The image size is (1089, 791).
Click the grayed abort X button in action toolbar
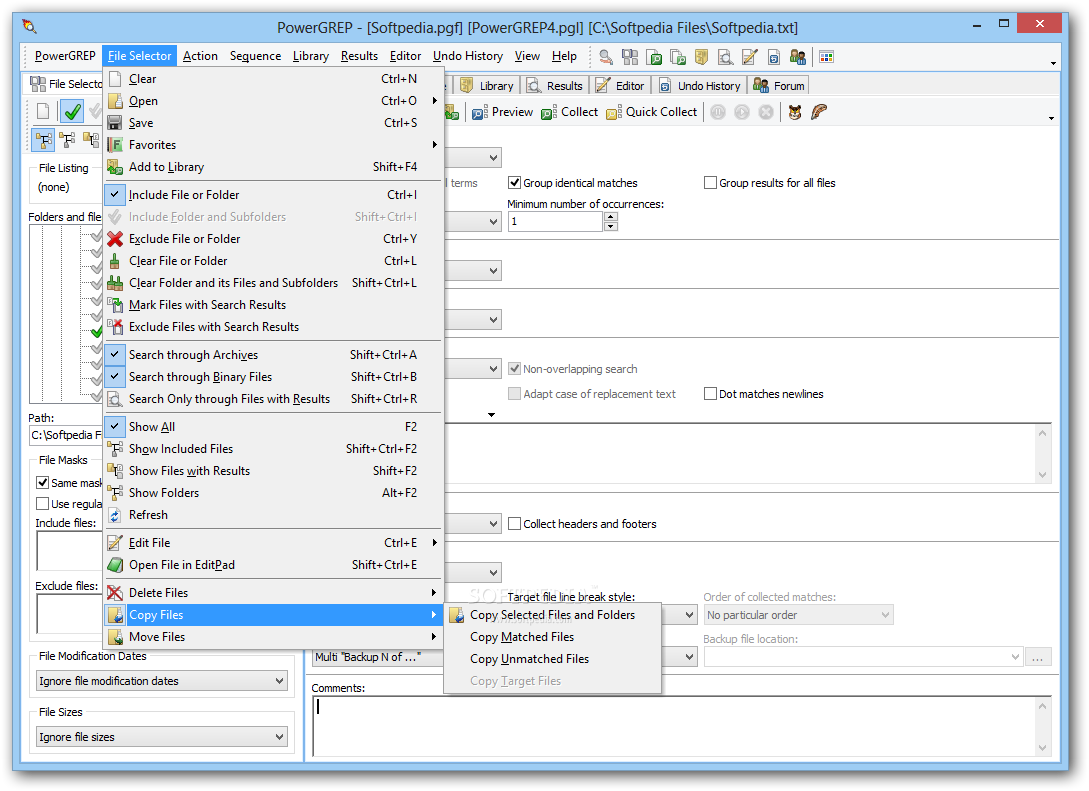(x=765, y=112)
